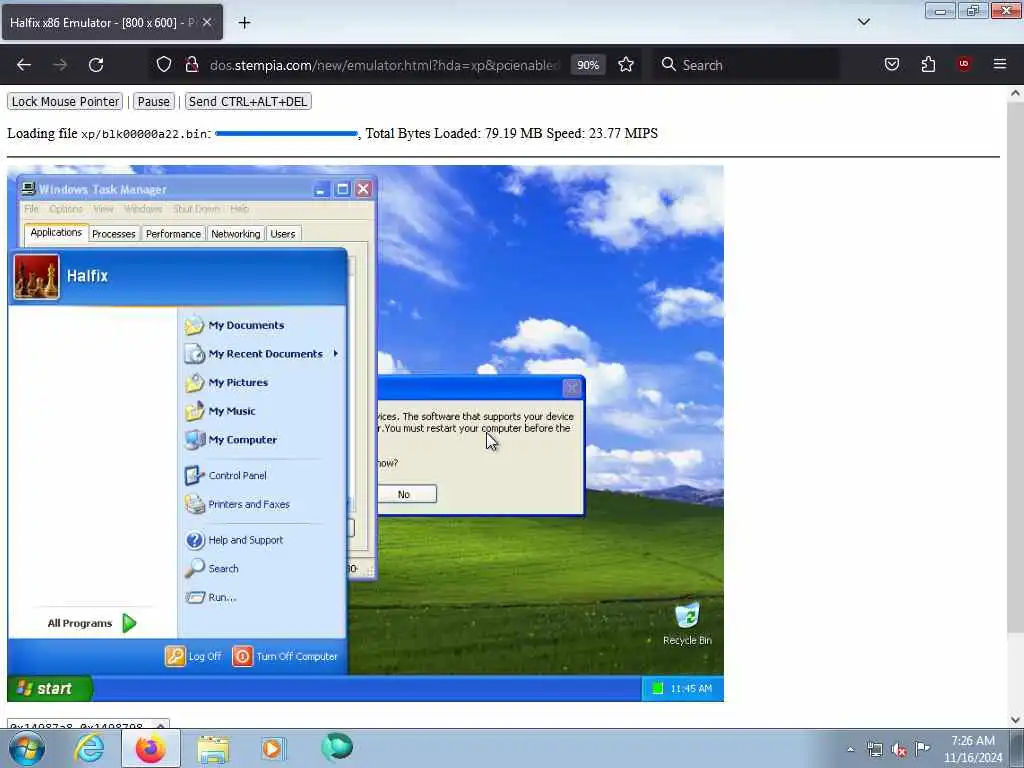Pause the emulator

(x=153, y=102)
